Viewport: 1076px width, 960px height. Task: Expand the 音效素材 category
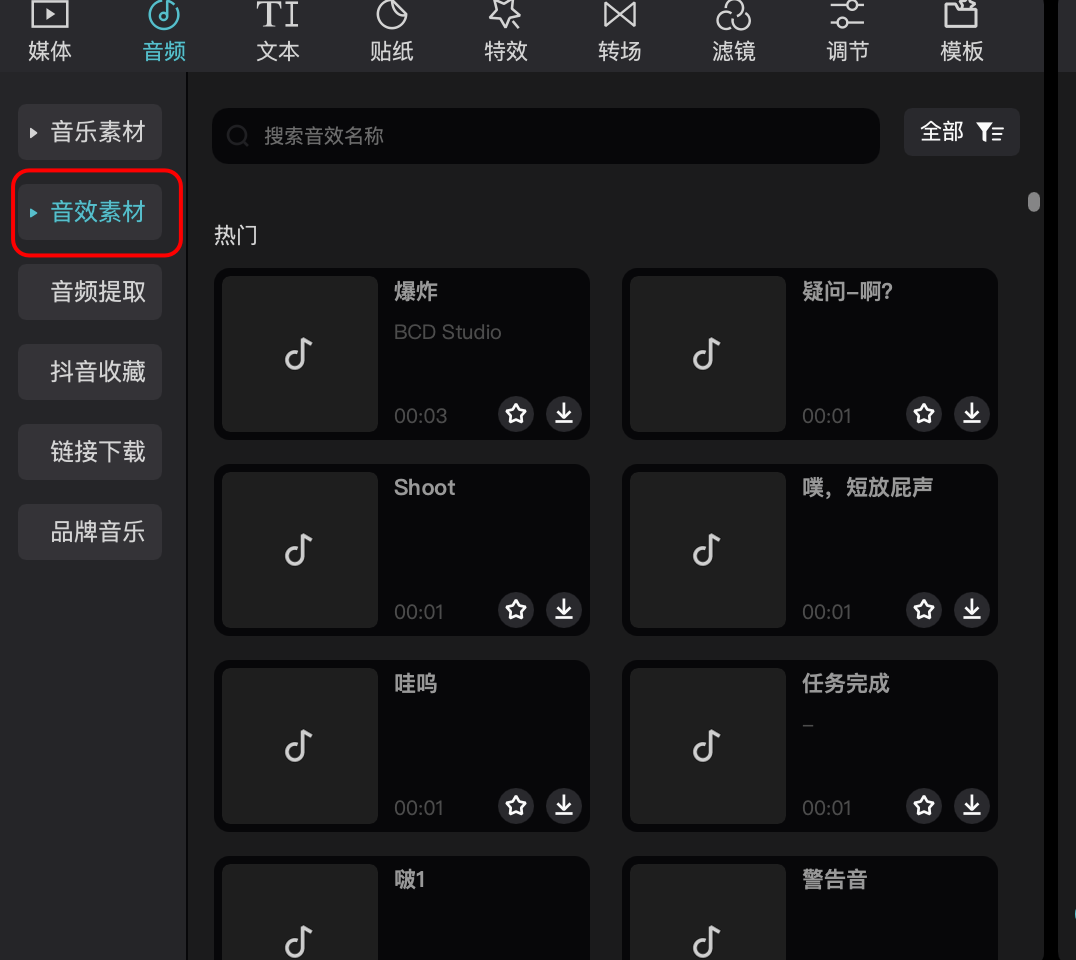click(x=90, y=212)
